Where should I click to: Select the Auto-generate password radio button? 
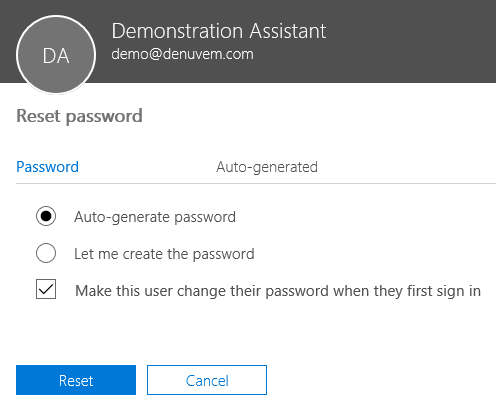click(x=46, y=216)
